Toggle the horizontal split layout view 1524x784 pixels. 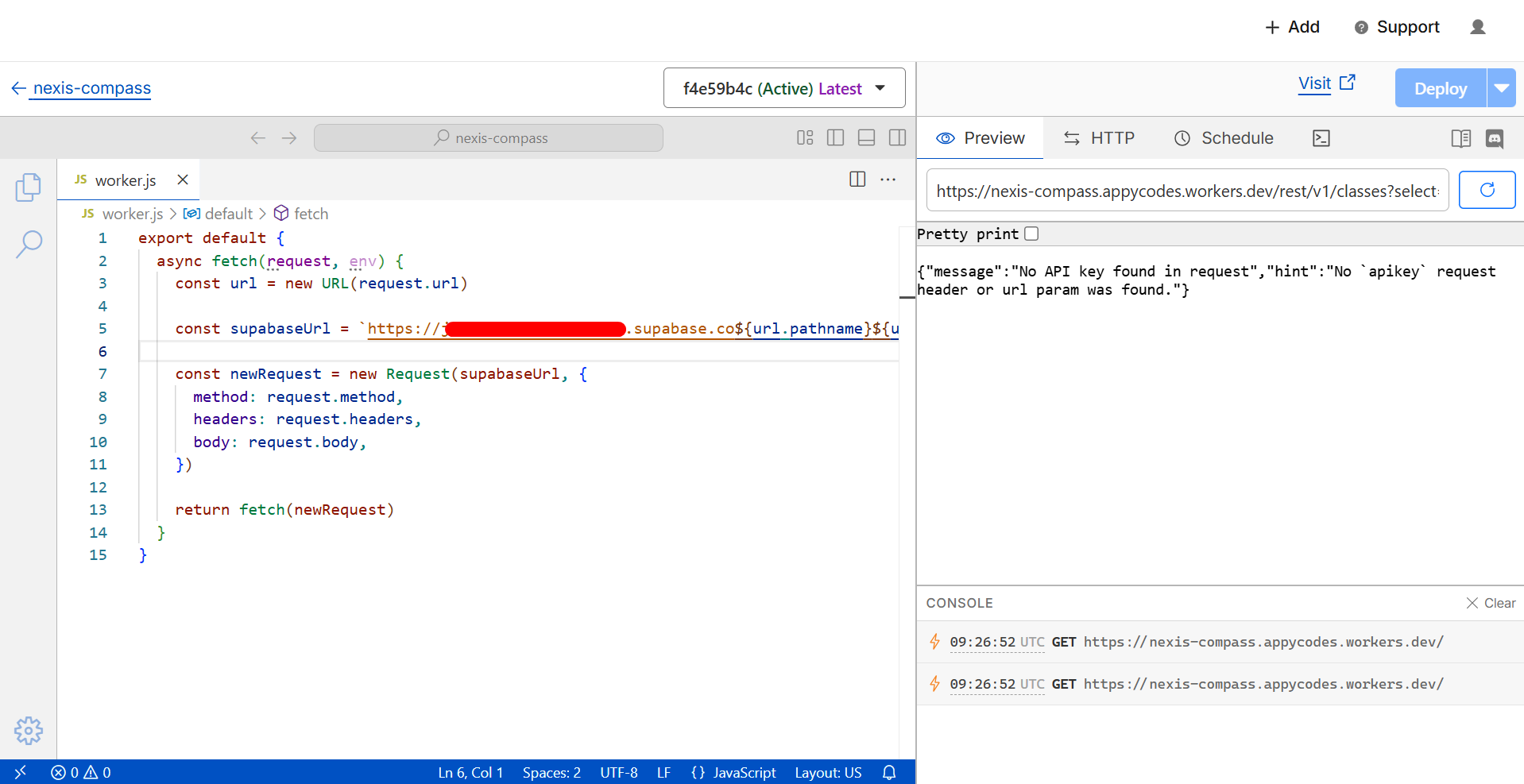click(866, 137)
